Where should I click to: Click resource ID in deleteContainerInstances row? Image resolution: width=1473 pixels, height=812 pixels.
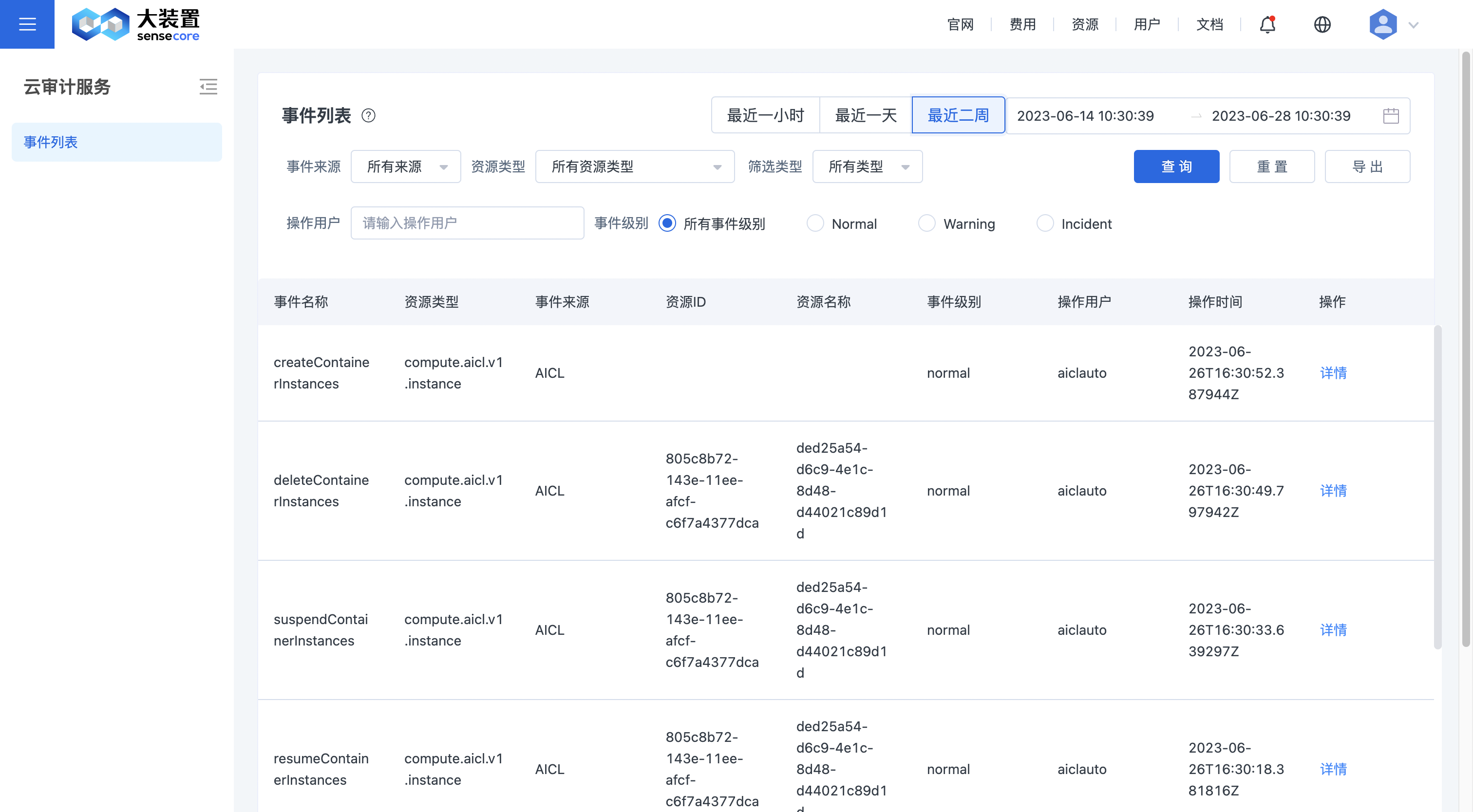pos(712,491)
